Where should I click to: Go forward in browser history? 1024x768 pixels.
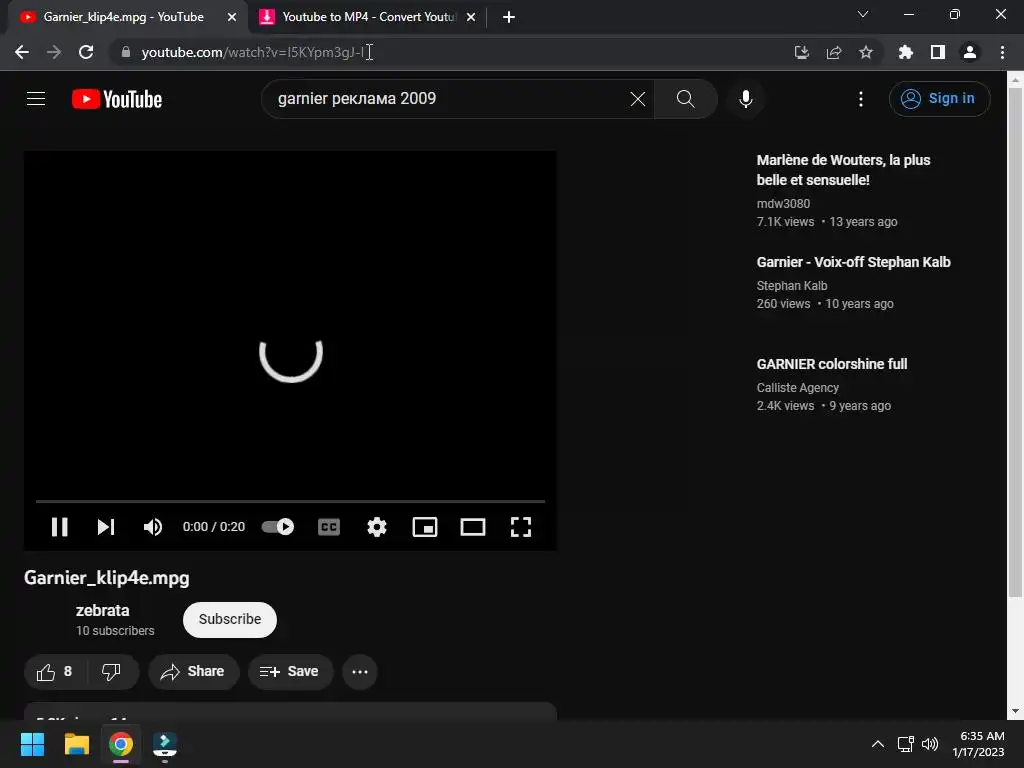tap(54, 52)
